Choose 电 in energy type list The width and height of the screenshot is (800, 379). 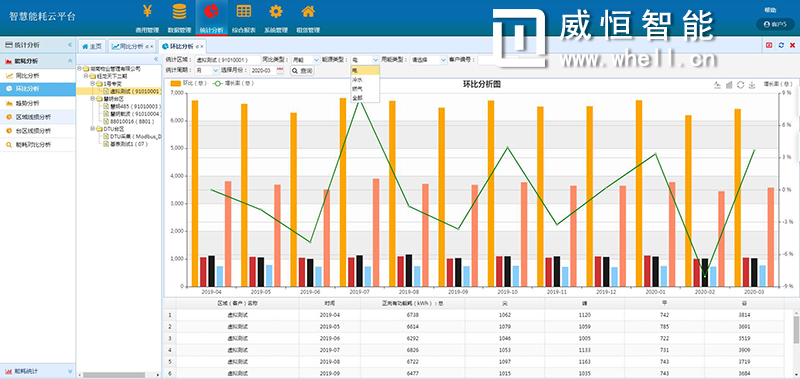(365, 70)
